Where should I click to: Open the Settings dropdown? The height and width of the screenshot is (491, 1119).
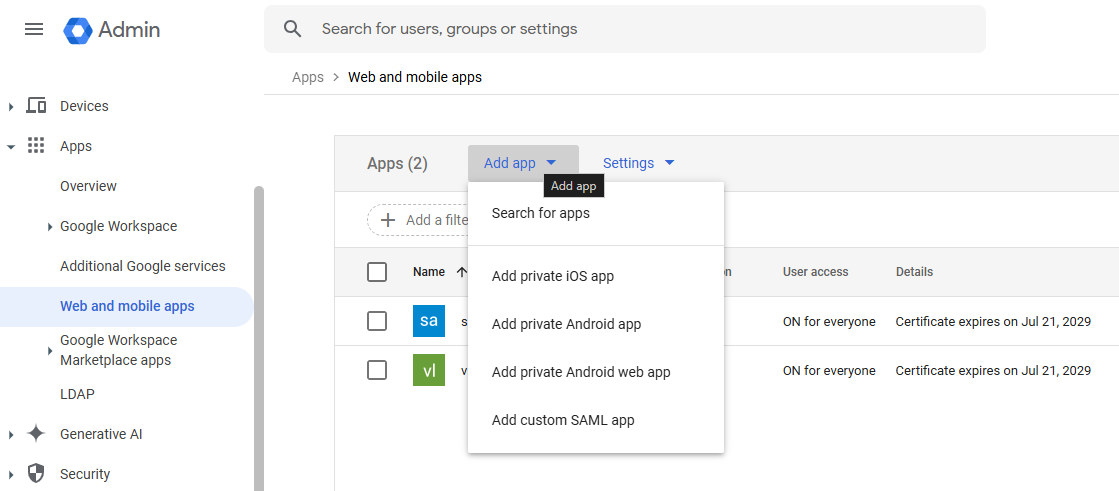click(x=639, y=163)
